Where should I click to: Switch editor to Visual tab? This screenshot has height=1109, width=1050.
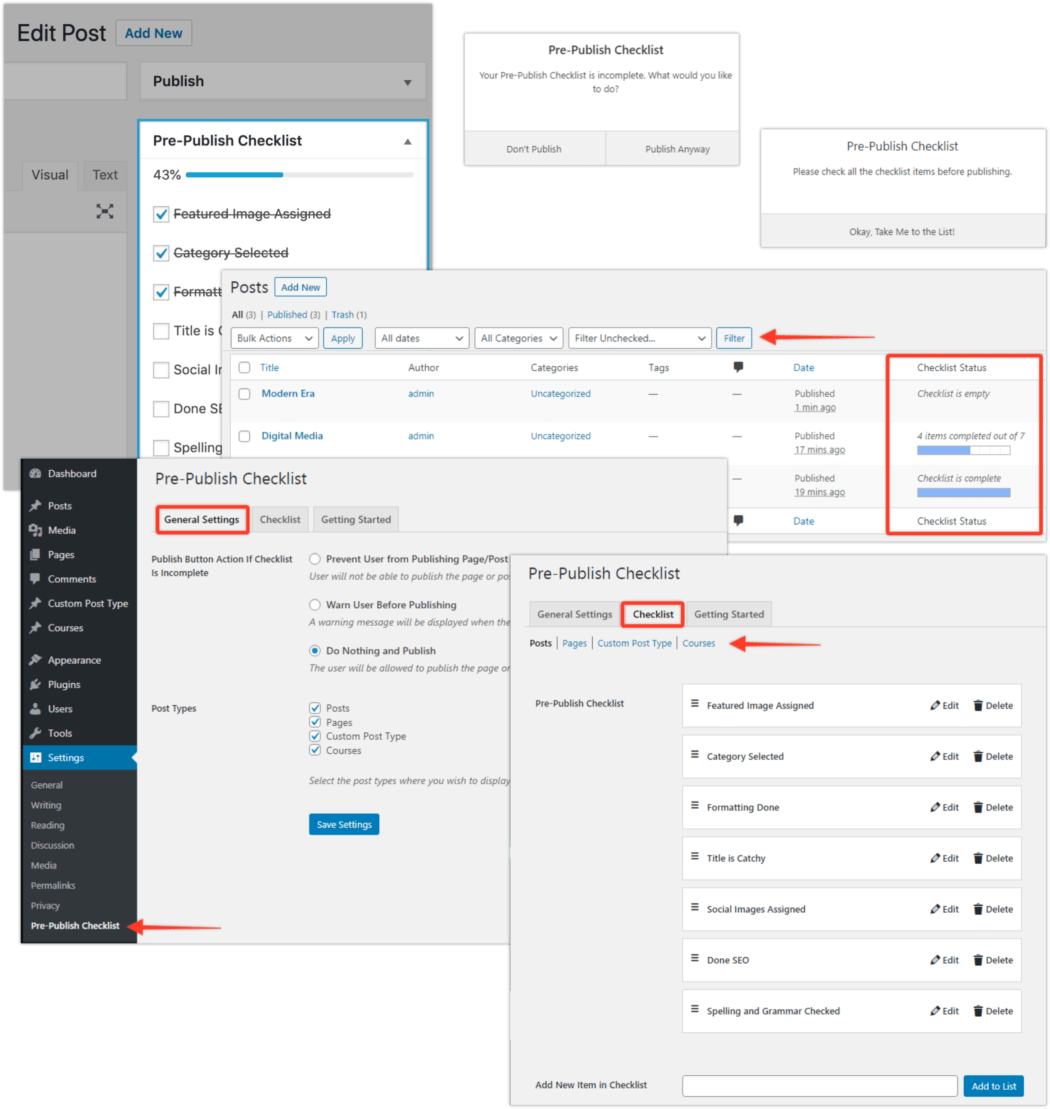pos(49,175)
